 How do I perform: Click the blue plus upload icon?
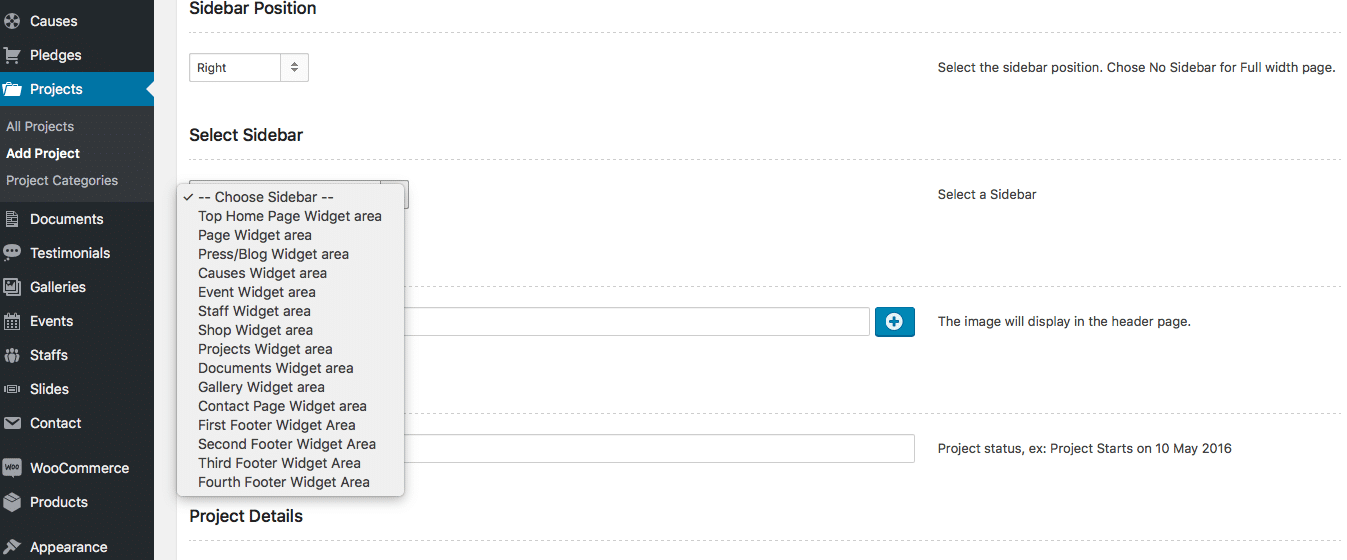[895, 321]
